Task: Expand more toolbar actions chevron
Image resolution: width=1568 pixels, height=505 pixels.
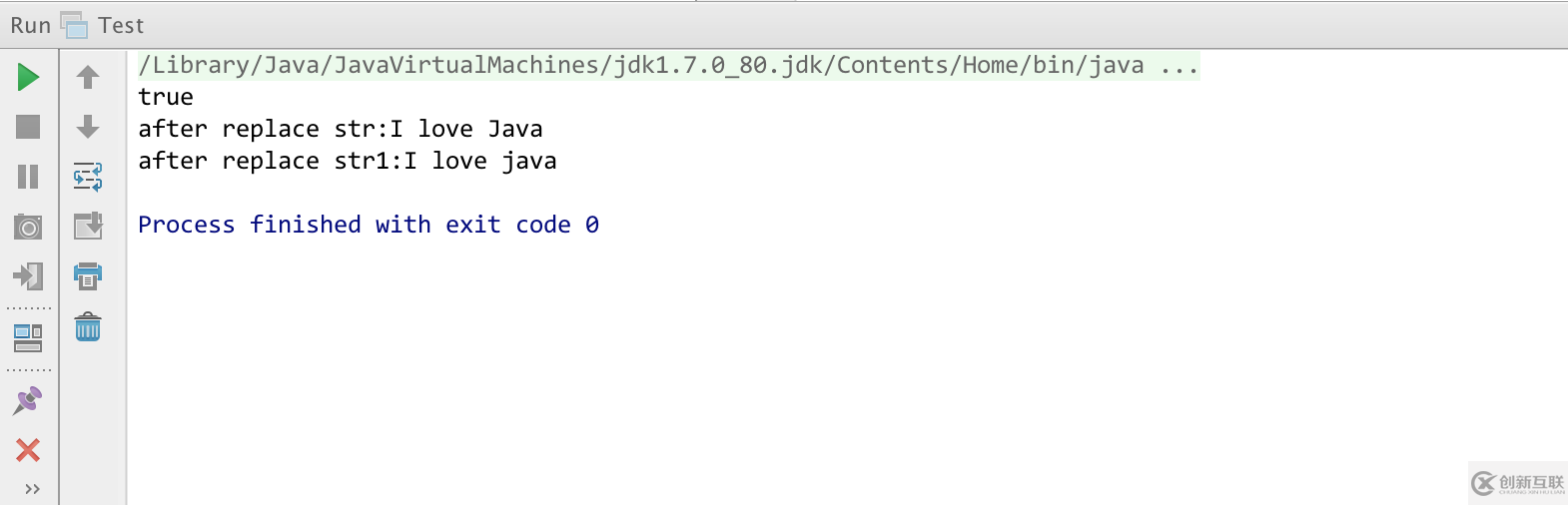Action: coord(32,489)
